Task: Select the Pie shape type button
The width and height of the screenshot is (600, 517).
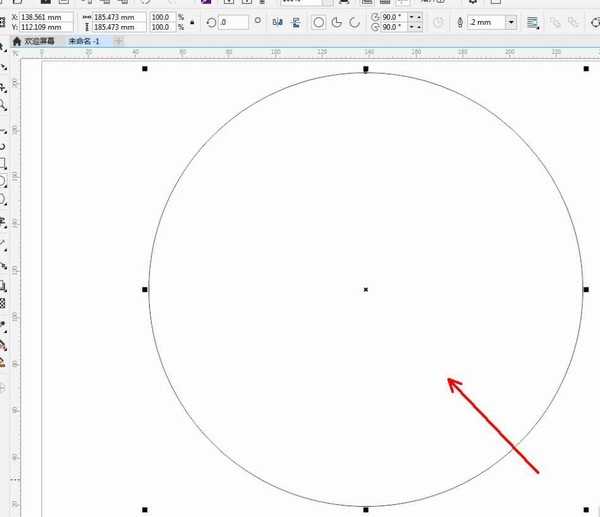Action: 336,22
